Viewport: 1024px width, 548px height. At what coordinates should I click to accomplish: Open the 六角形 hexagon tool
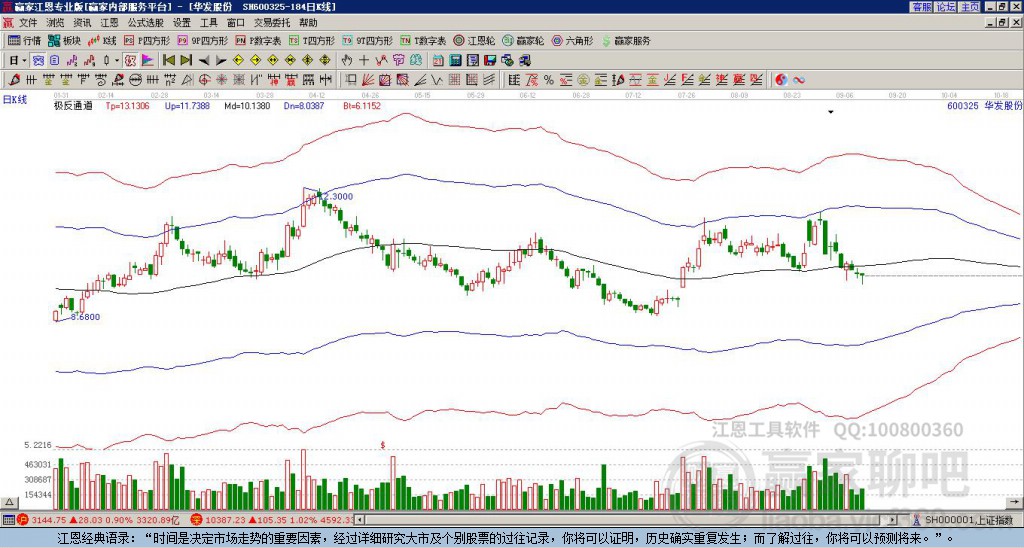(x=573, y=40)
